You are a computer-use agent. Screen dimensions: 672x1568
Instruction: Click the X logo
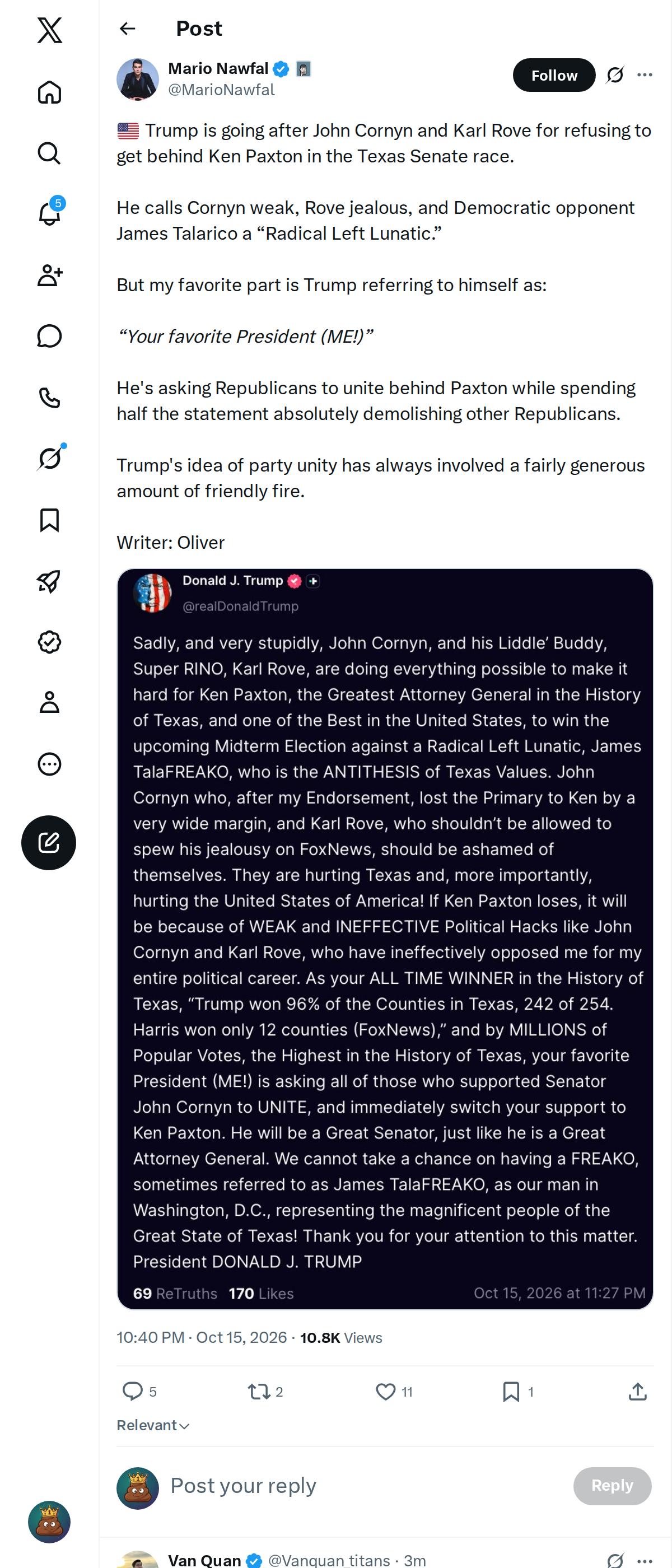49,30
